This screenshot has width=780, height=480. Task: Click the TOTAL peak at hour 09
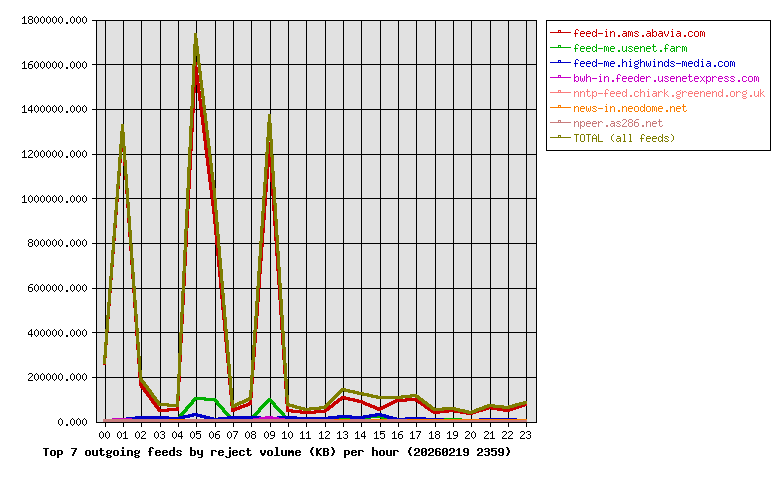(x=269, y=117)
